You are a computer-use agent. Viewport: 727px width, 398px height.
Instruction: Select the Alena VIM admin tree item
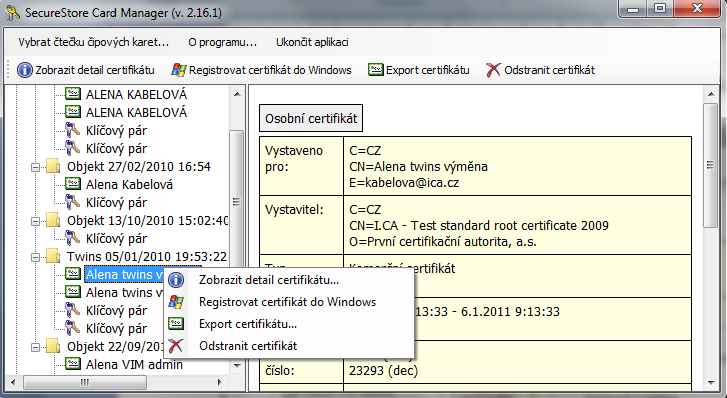coord(134,365)
